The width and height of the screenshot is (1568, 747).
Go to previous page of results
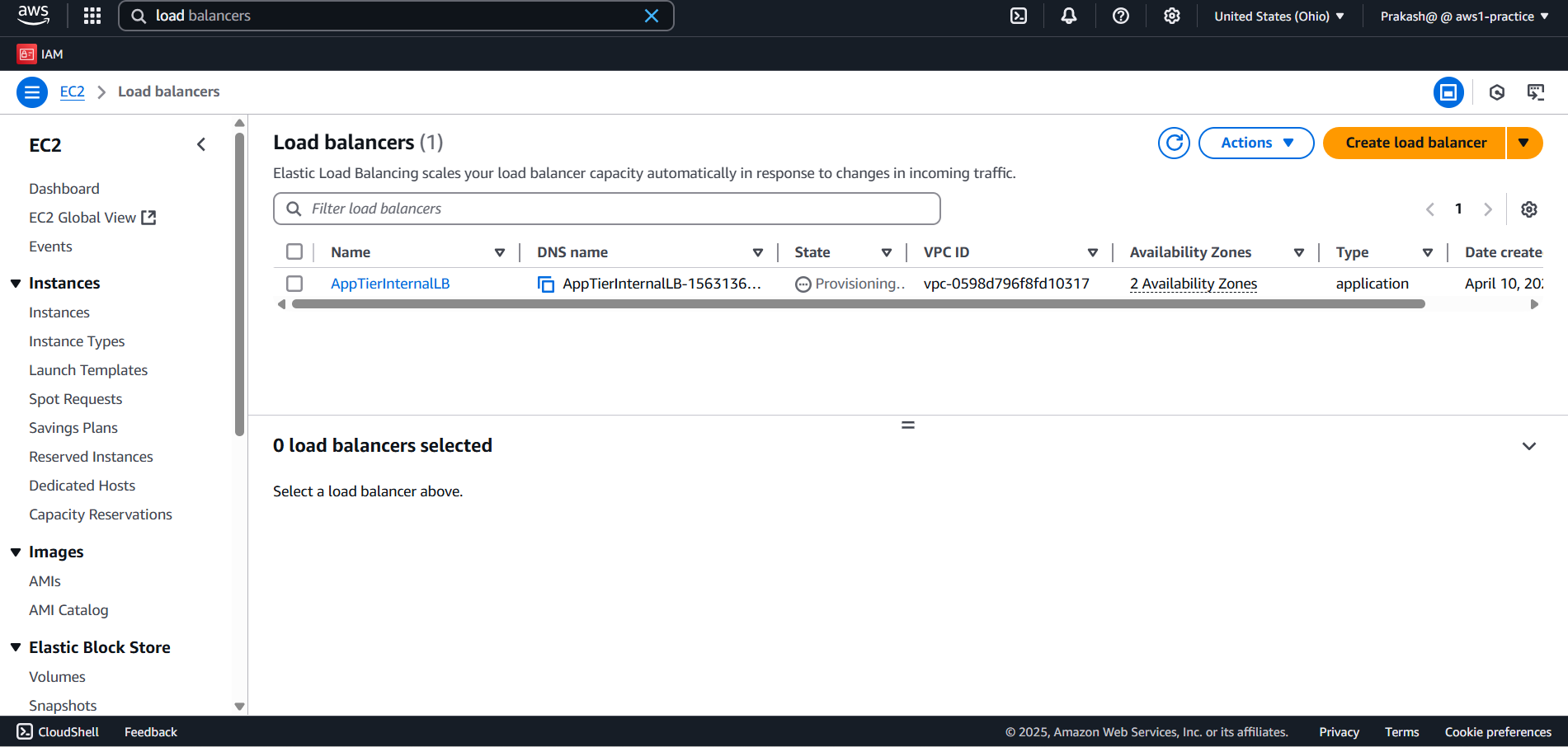[x=1430, y=209]
